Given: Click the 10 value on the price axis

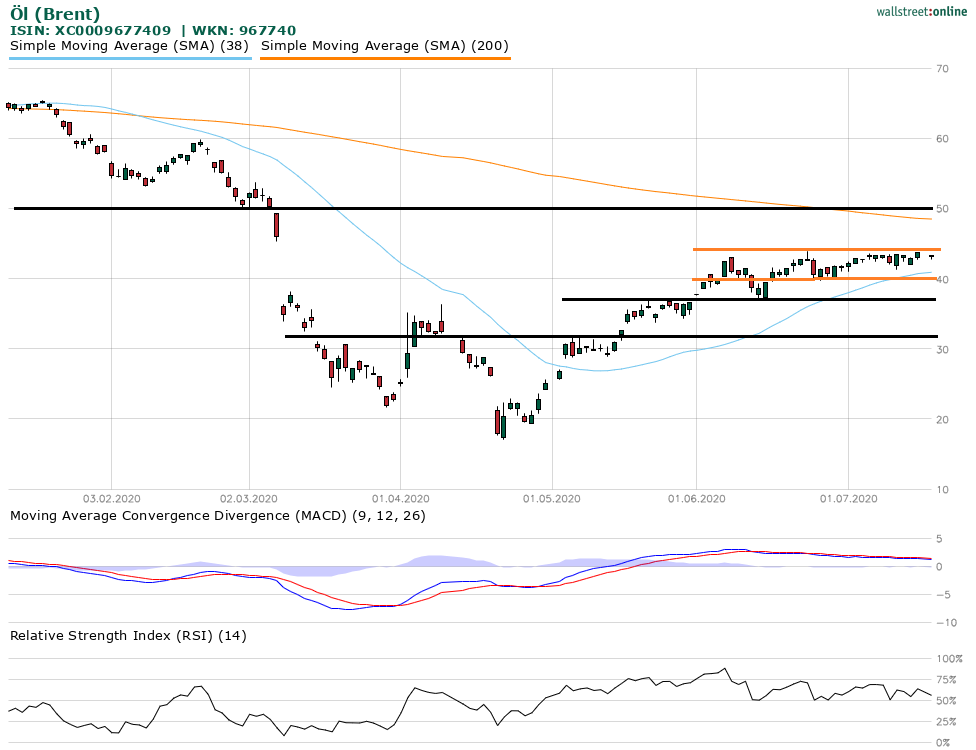Looking at the screenshot, I should 942,490.
